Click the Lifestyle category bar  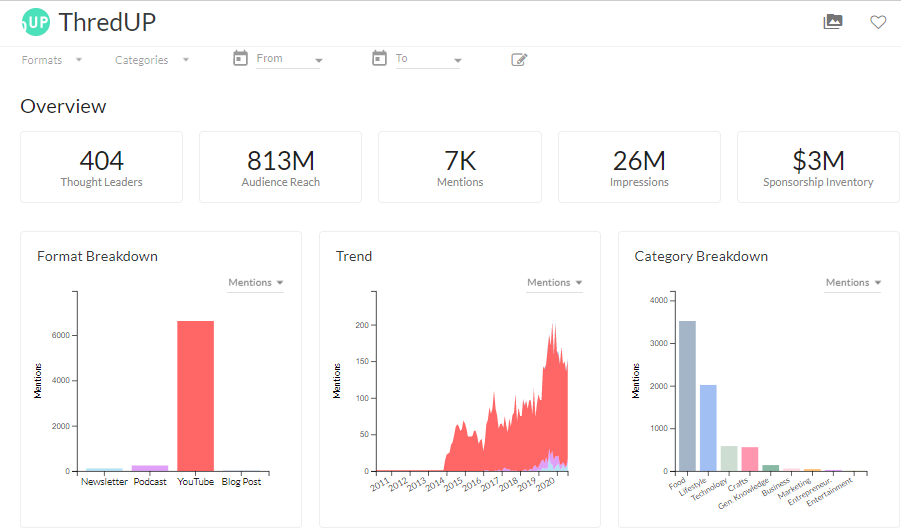[709, 428]
